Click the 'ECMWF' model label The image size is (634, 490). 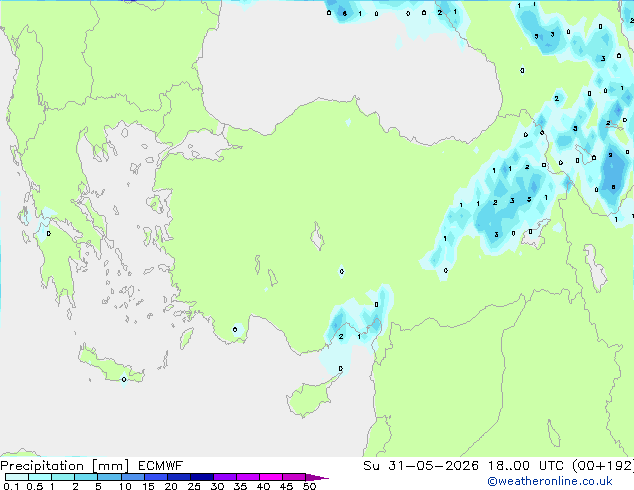[x=161, y=466]
